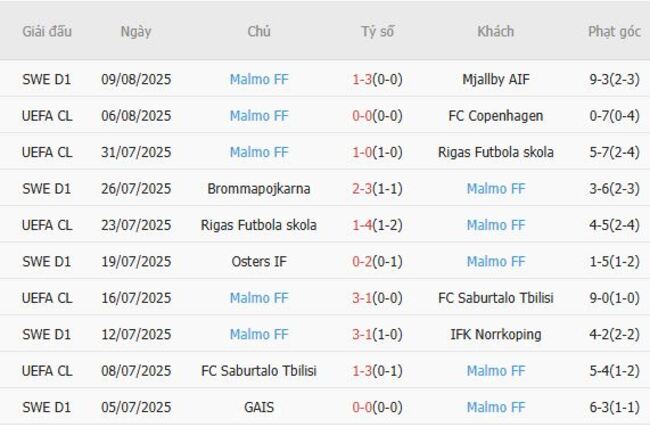Open the 2-3 score of the Brommapojkarna match
The height and width of the screenshot is (427, 650).
point(363,189)
